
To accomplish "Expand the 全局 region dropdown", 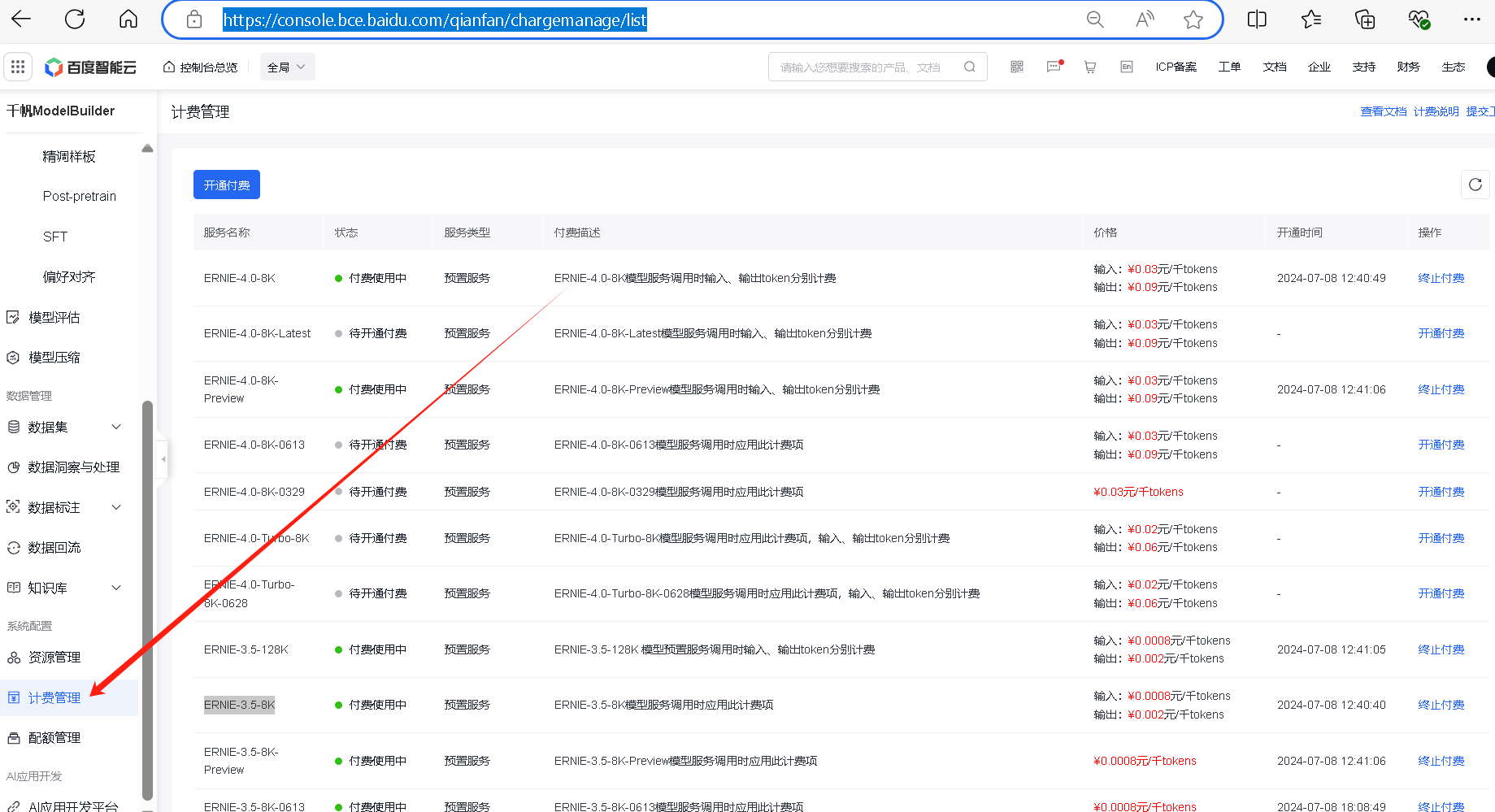I will coord(287,67).
